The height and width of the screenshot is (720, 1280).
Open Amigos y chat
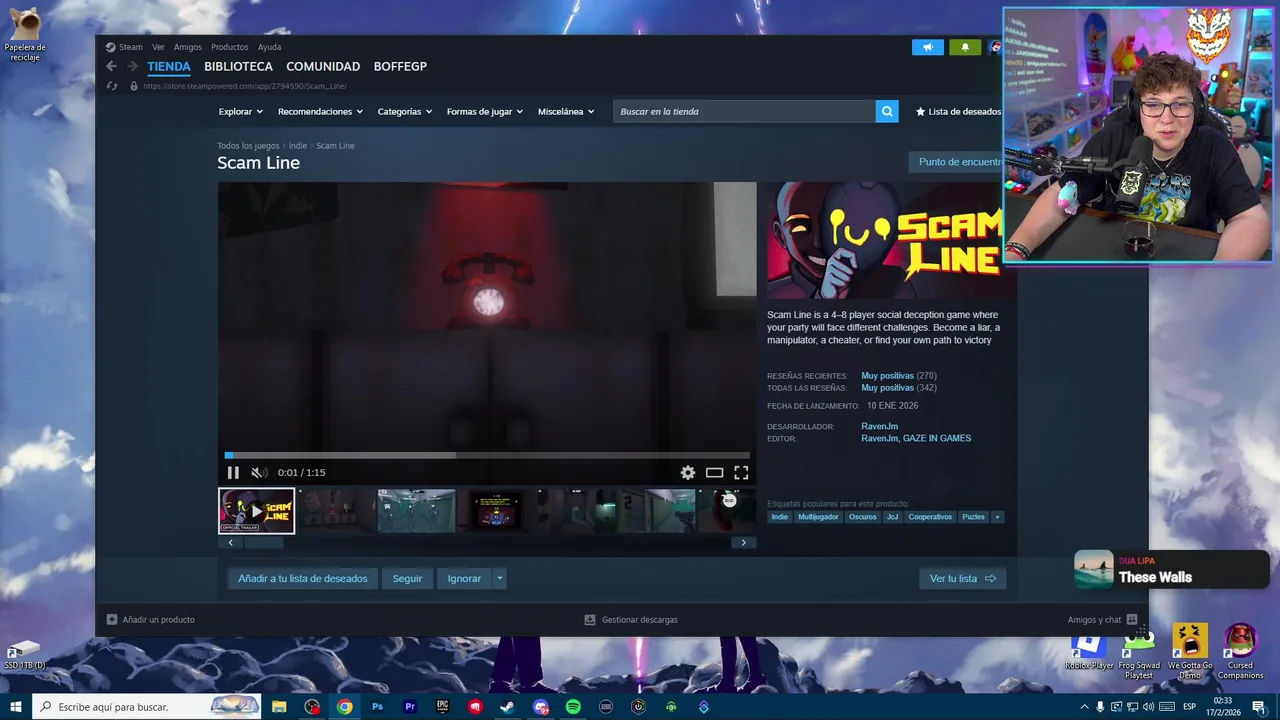pos(1102,620)
